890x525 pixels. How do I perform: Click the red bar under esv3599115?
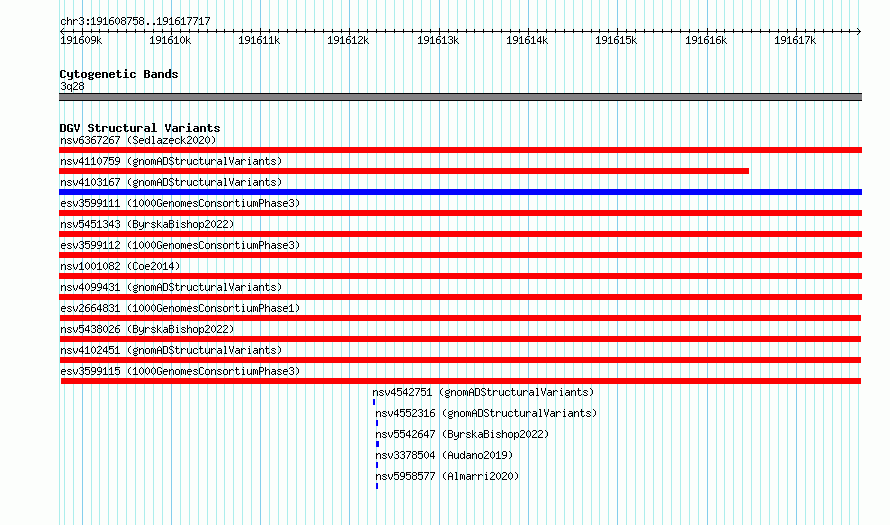coord(461,381)
